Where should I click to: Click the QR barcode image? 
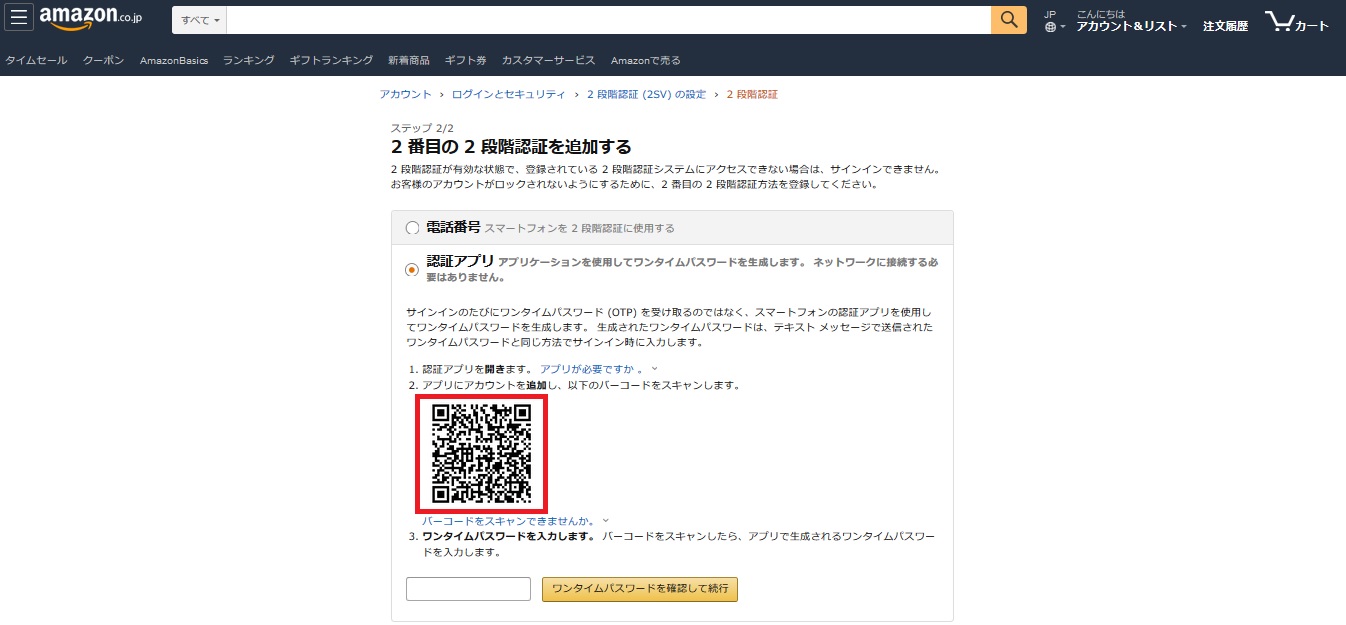point(481,453)
